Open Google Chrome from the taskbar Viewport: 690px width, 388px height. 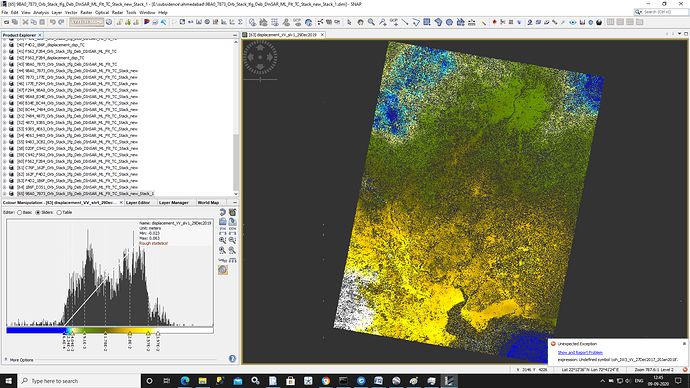(x=326, y=381)
